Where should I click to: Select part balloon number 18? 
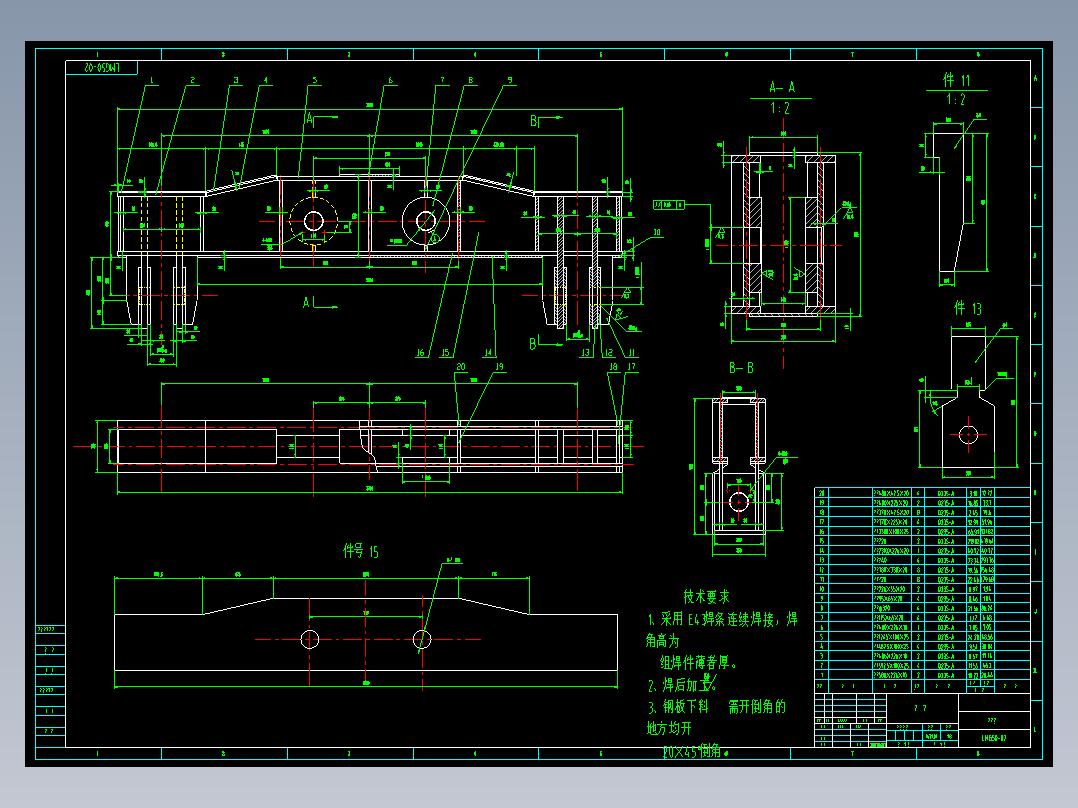coord(613,367)
